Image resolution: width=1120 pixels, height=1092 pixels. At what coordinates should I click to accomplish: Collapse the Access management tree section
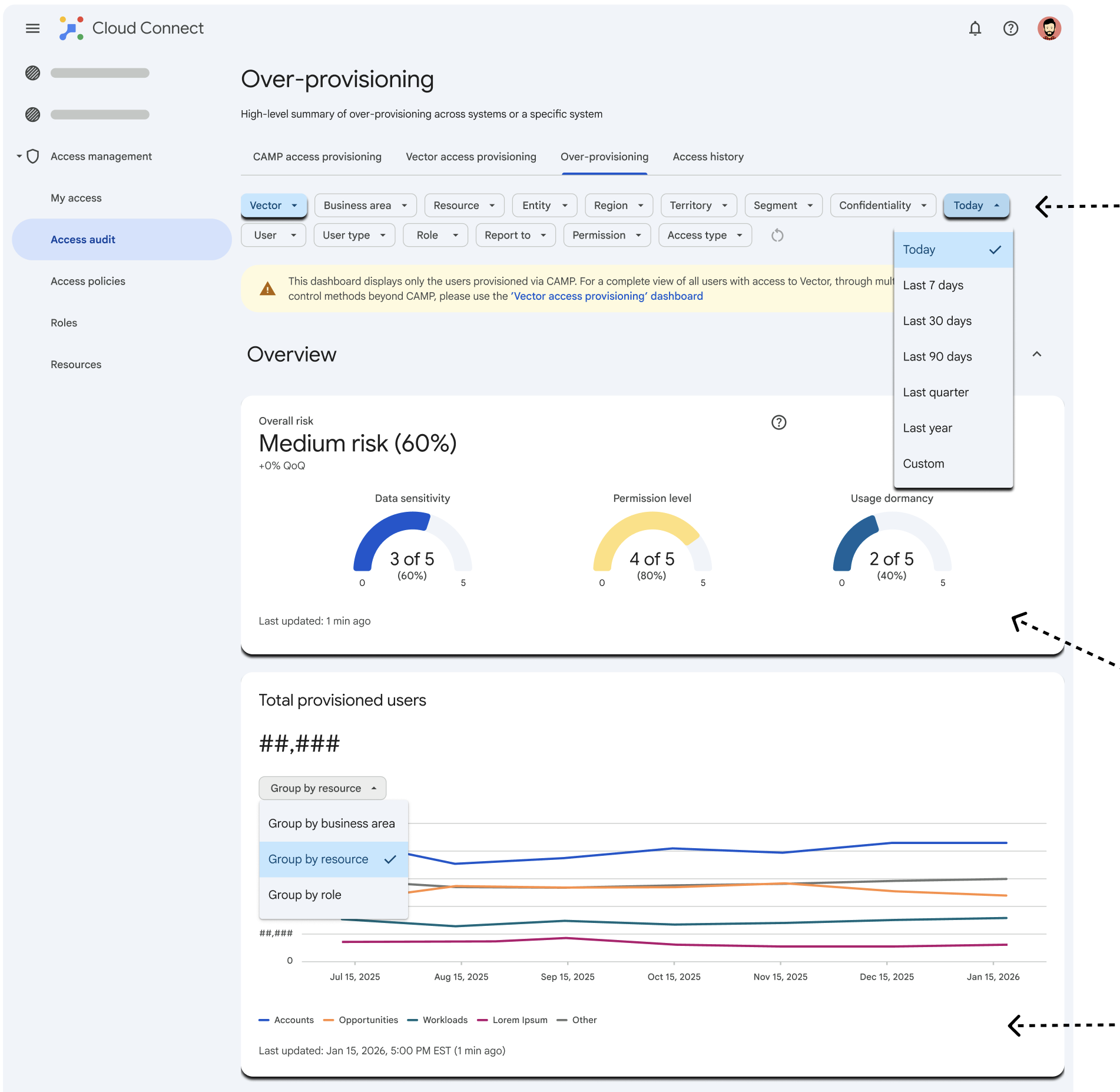pyautogui.click(x=19, y=156)
